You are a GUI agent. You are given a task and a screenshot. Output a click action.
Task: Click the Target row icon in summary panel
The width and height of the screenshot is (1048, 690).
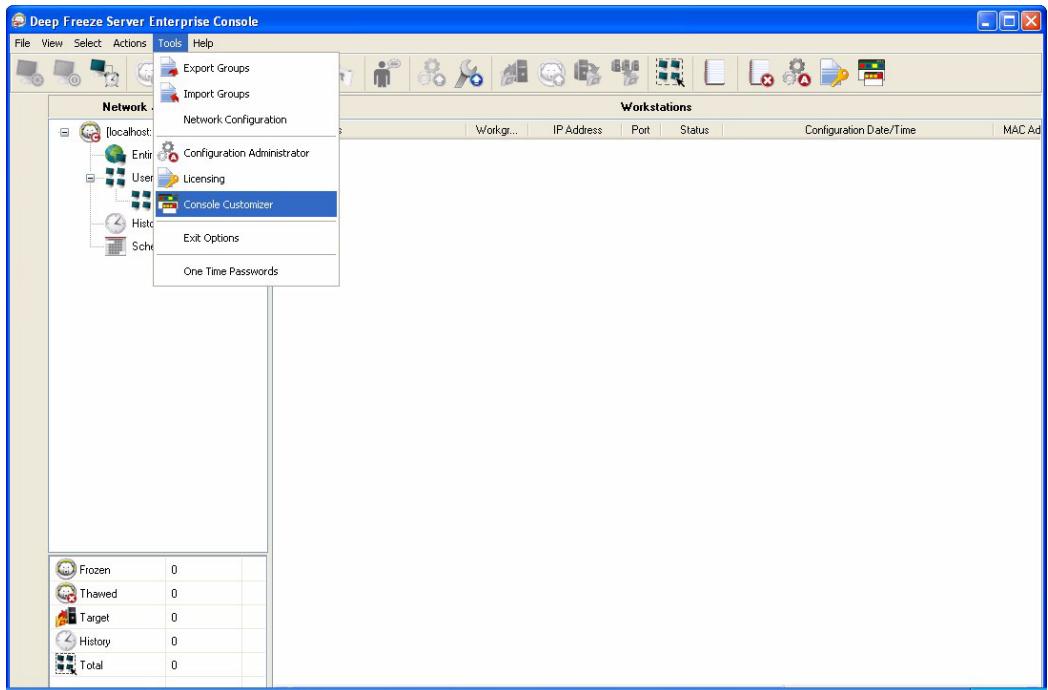point(66,617)
